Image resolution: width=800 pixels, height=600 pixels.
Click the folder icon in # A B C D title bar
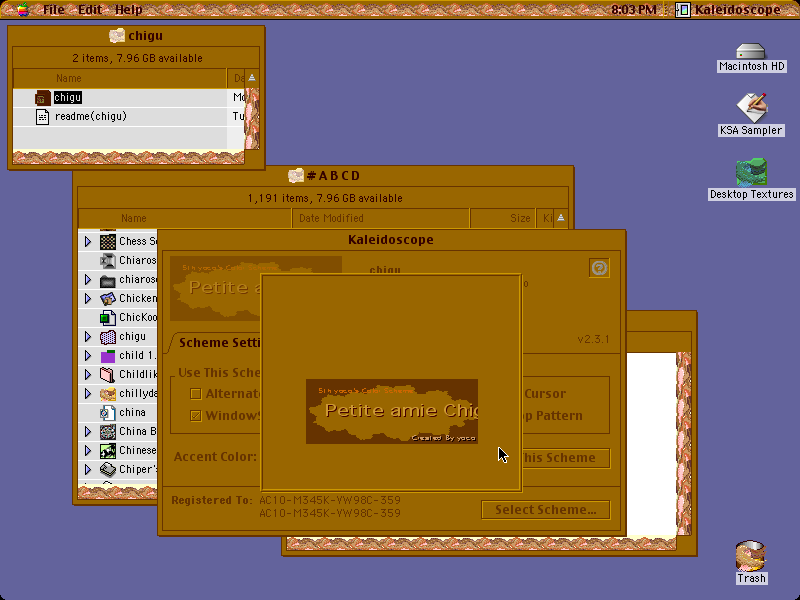click(296, 176)
